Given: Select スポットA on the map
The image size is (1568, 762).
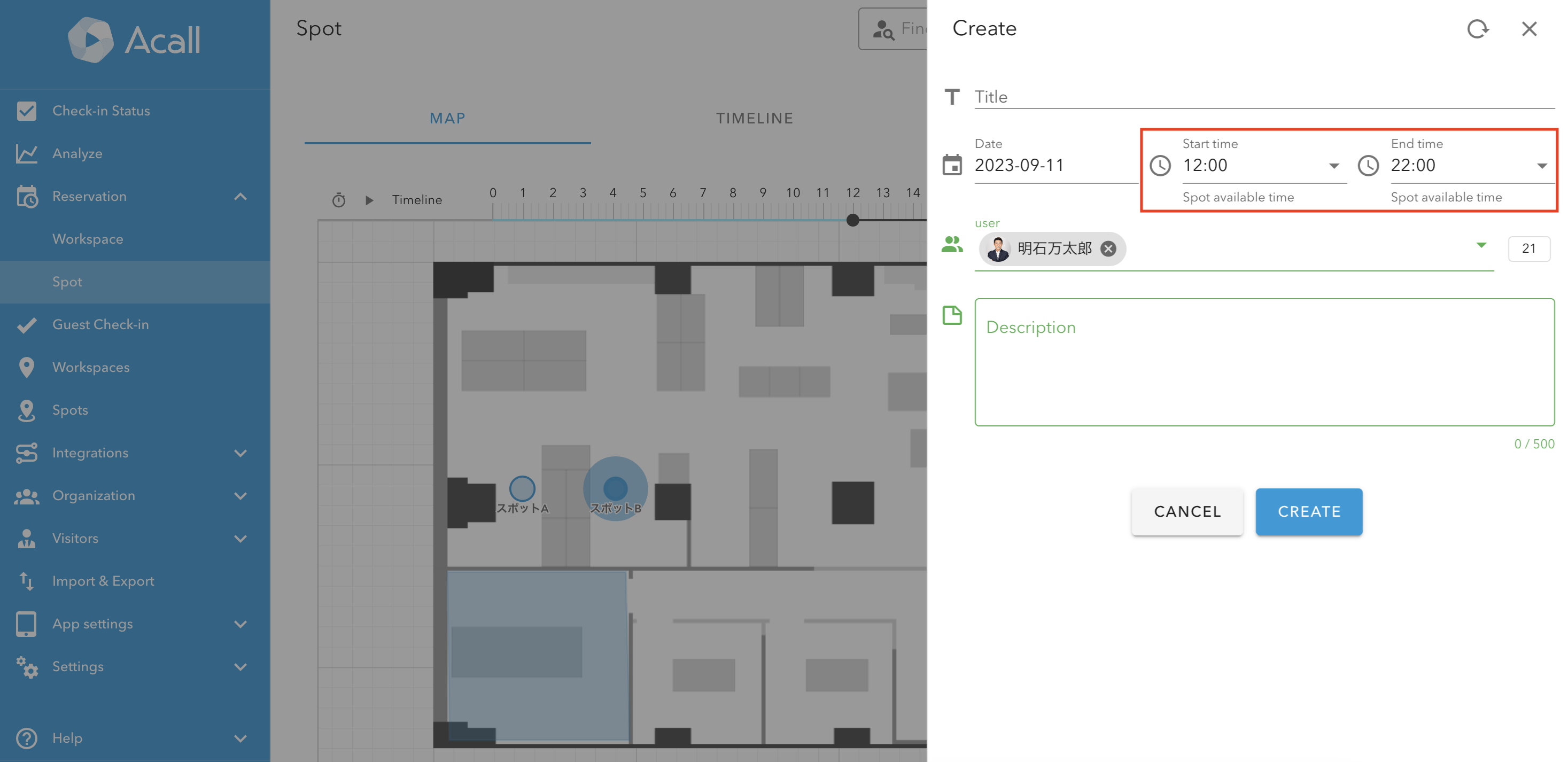Looking at the screenshot, I should [522, 488].
